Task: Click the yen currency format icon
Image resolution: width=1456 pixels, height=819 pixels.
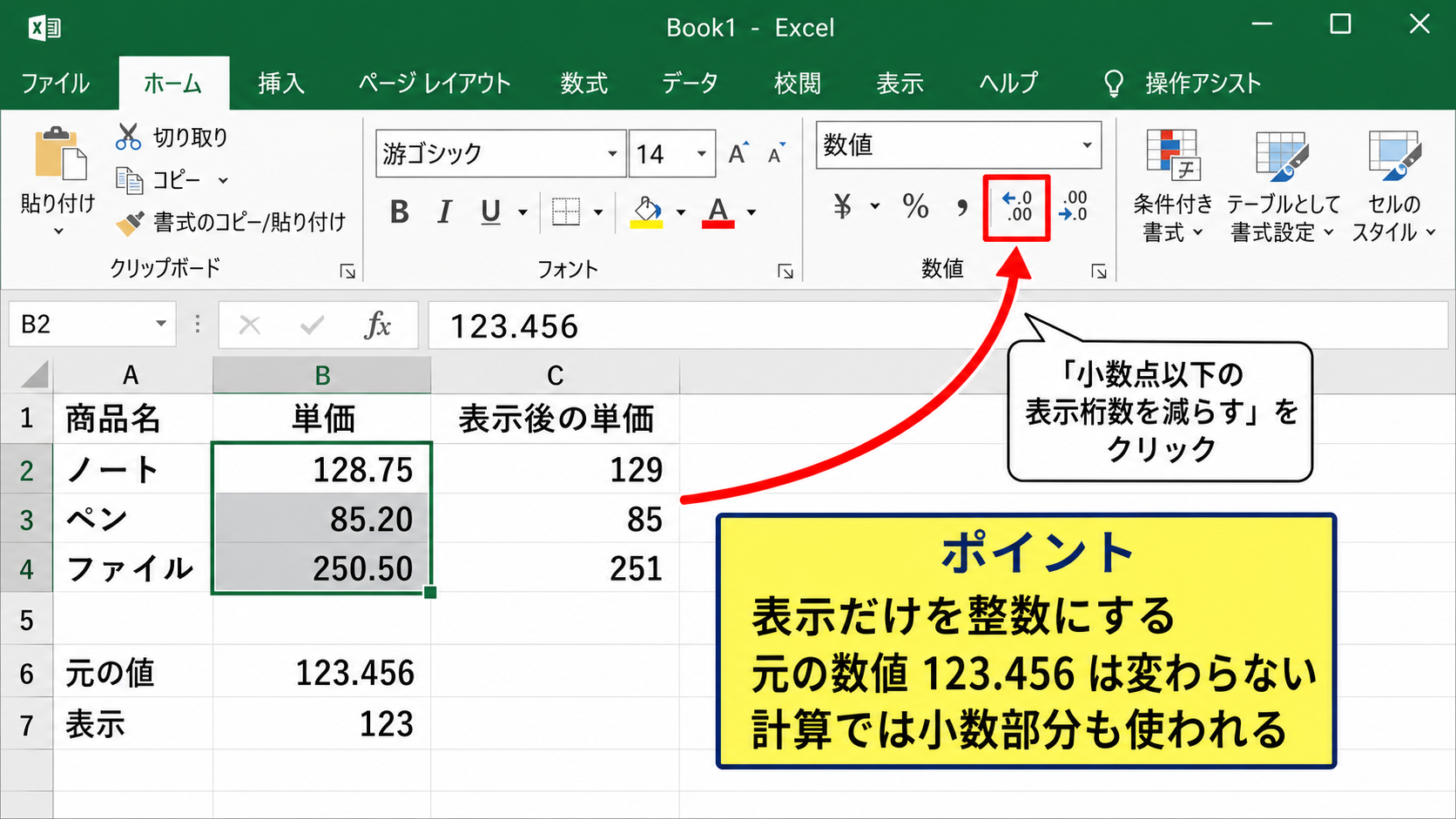Action: click(x=843, y=206)
